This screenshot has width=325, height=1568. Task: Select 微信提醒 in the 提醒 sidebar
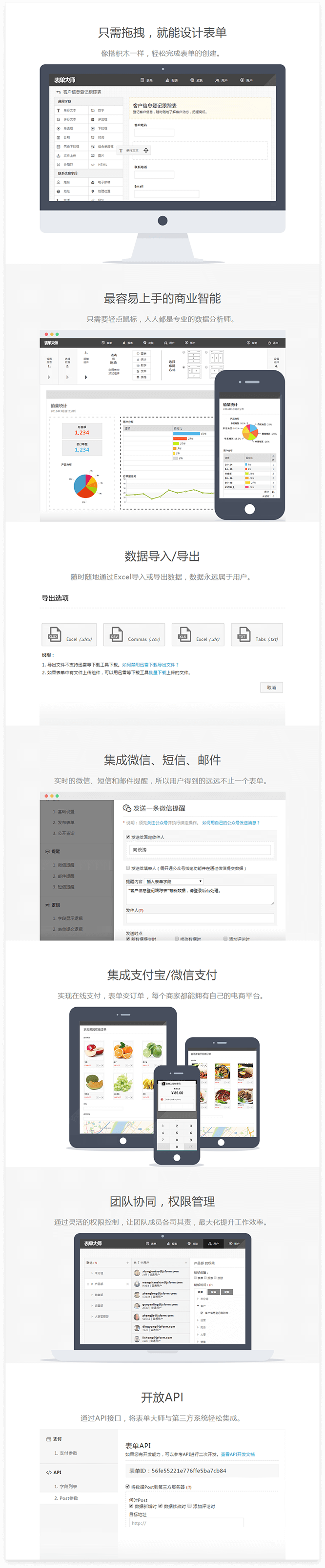pos(63,865)
